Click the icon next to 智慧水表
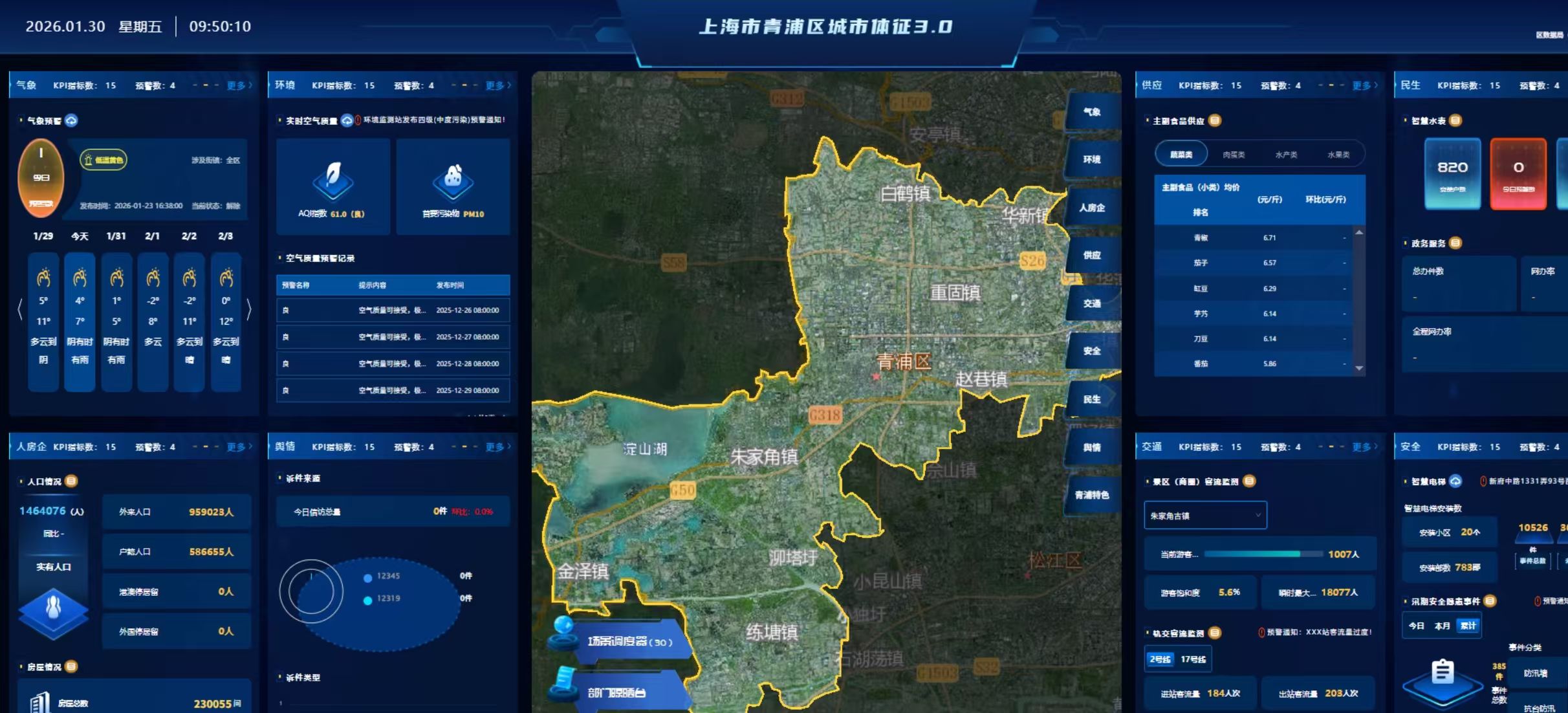The height and width of the screenshot is (713, 1568). click(x=1455, y=120)
